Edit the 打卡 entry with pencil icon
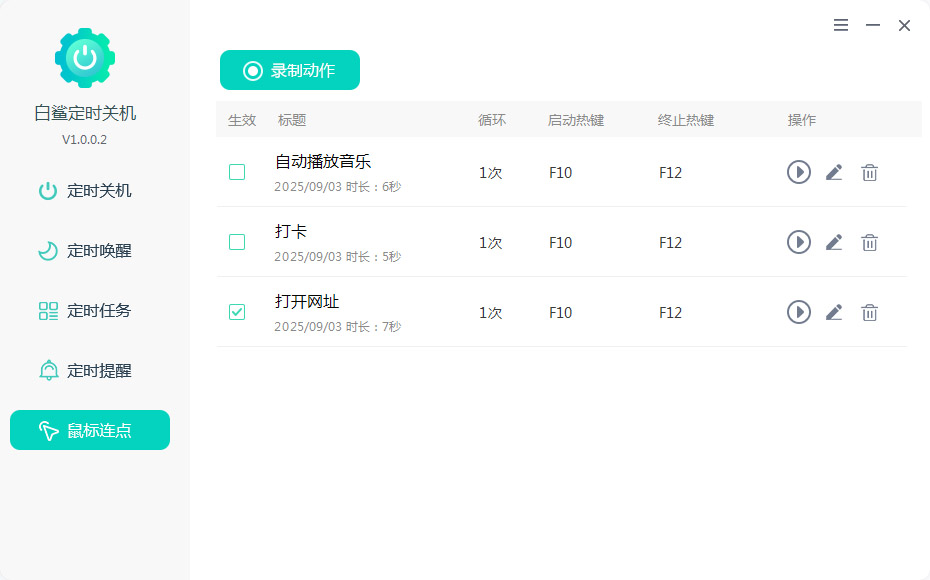Image resolution: width=930 pixels, height=580 pixels. 834,242
